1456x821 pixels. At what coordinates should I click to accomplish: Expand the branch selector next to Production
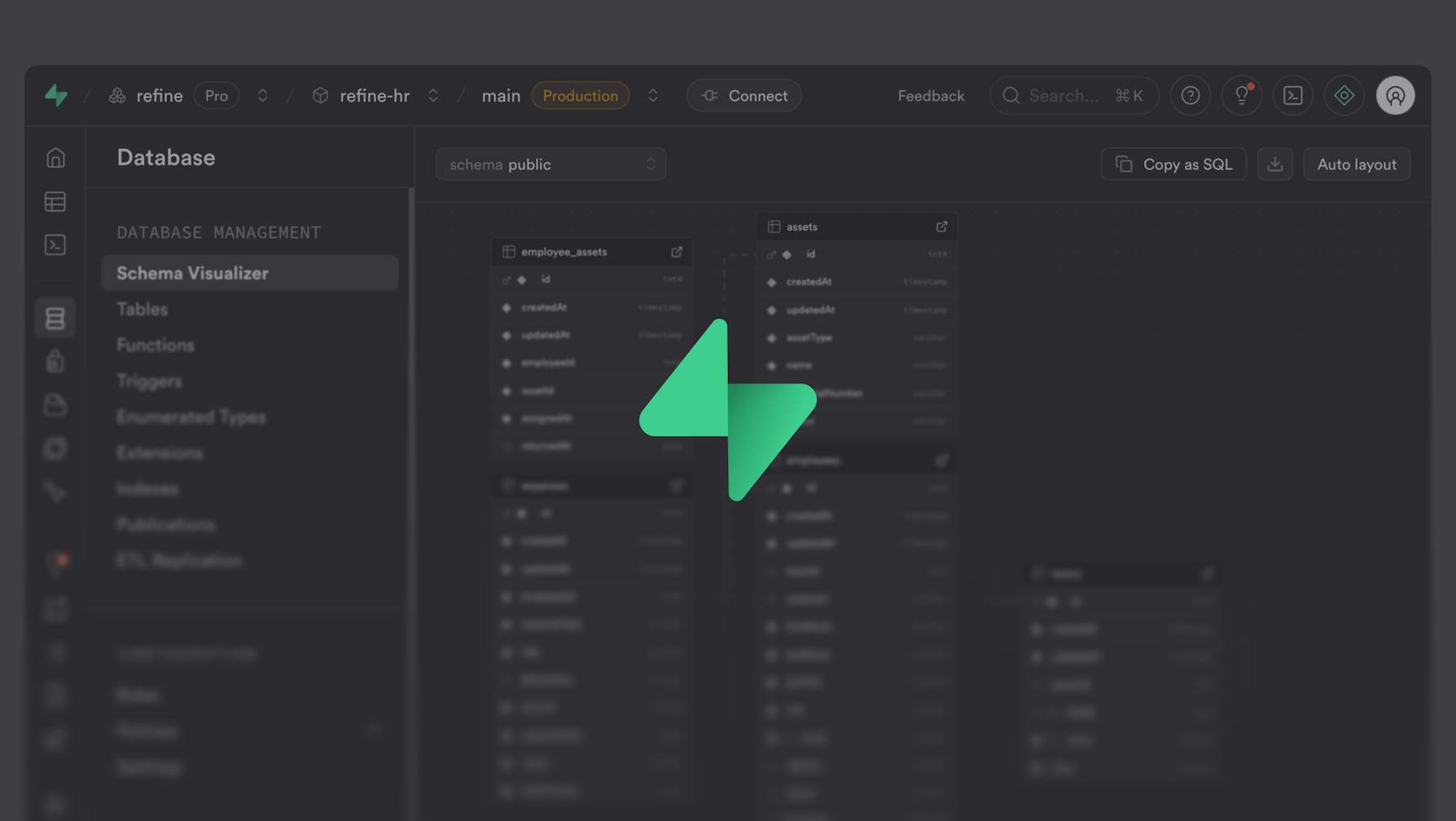(x=652, y=95)
